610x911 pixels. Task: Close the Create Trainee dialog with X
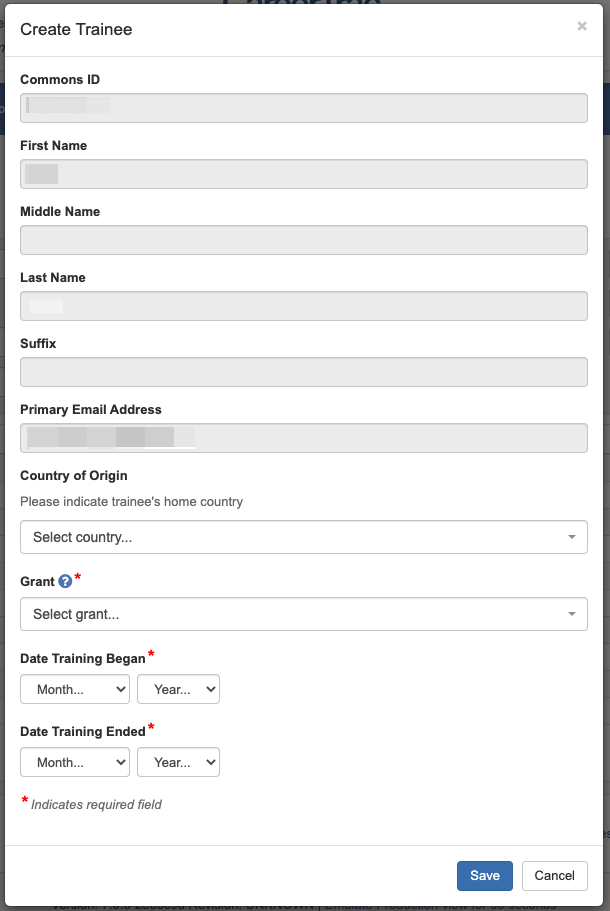[582, 27]
